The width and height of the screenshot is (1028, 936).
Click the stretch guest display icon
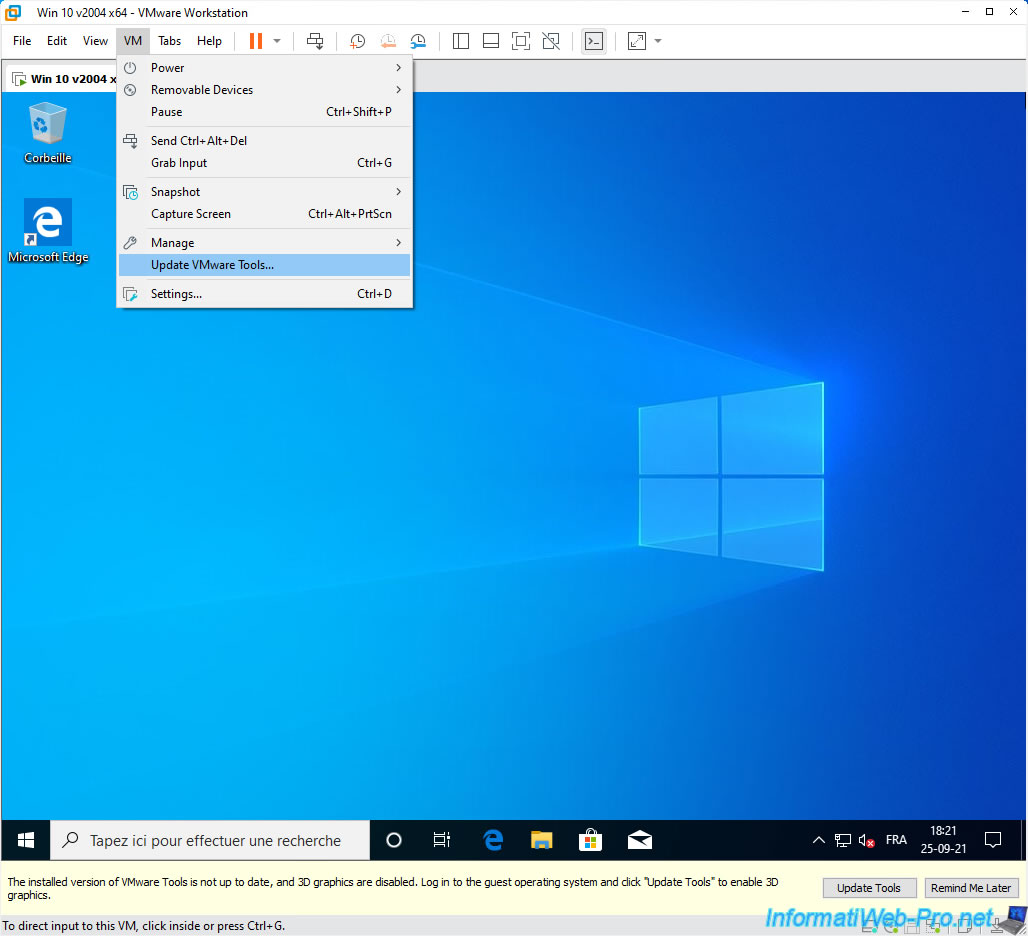pos(637,41)
